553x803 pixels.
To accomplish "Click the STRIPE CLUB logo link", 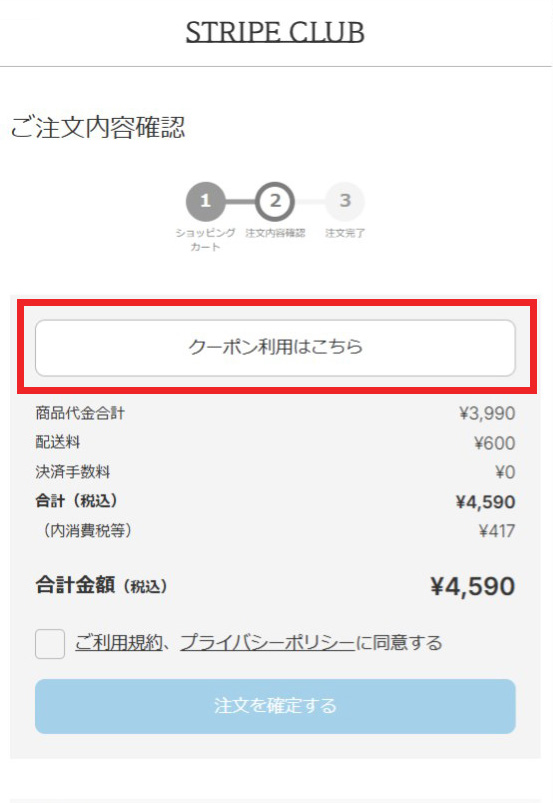I will 275,32.
